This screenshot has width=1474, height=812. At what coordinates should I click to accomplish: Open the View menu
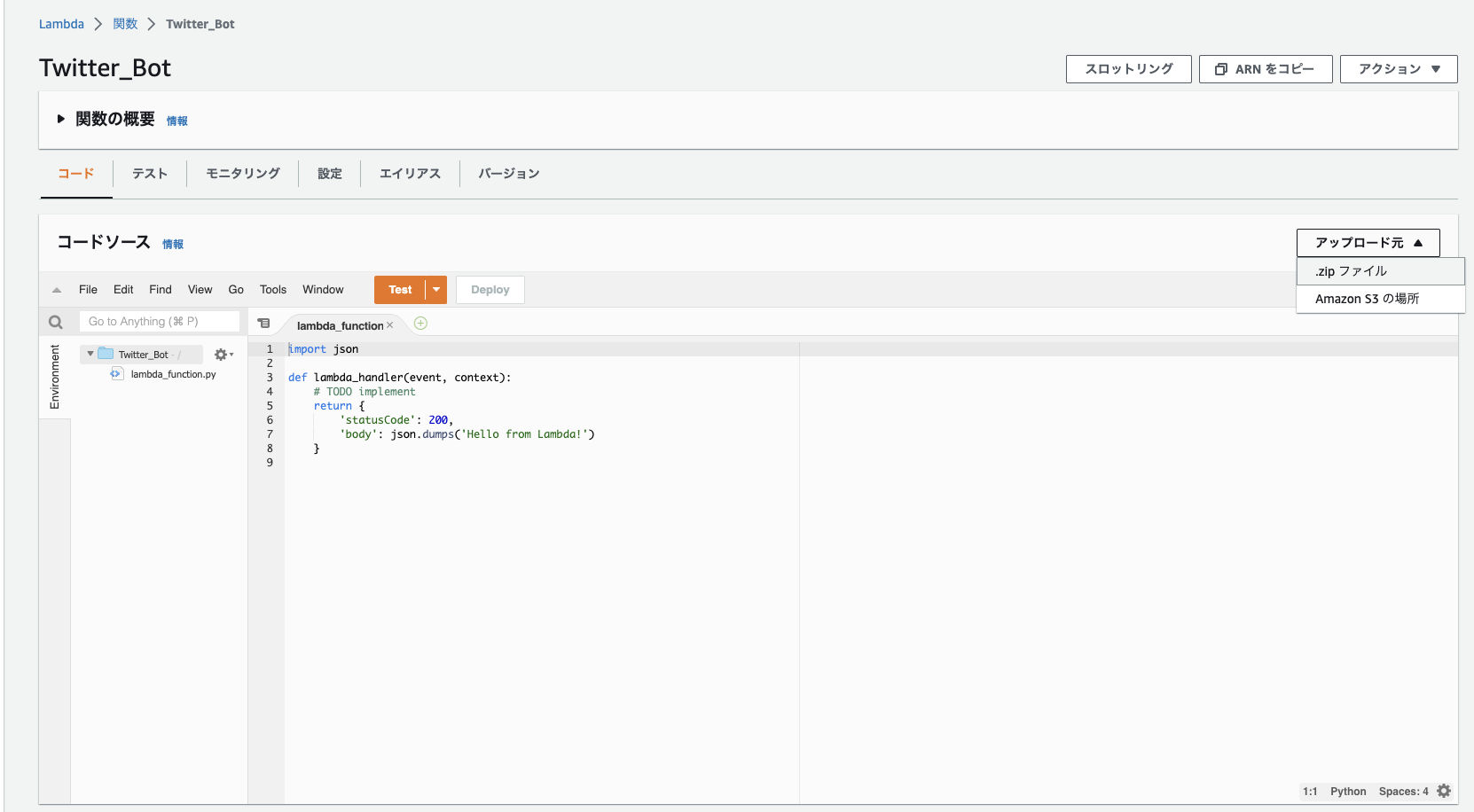pos(200,290)
